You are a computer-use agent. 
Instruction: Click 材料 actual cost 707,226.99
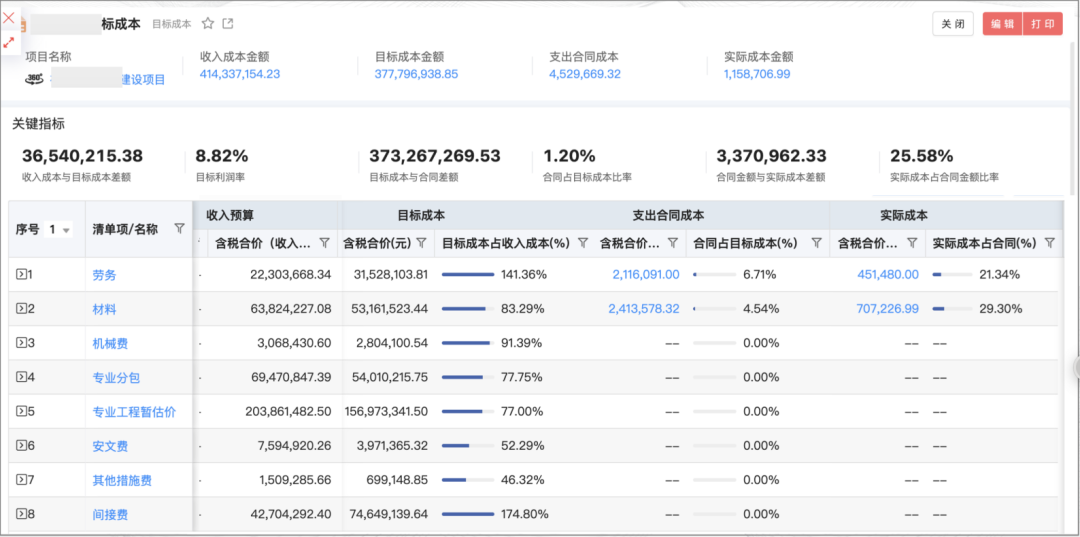coord(887,309)
